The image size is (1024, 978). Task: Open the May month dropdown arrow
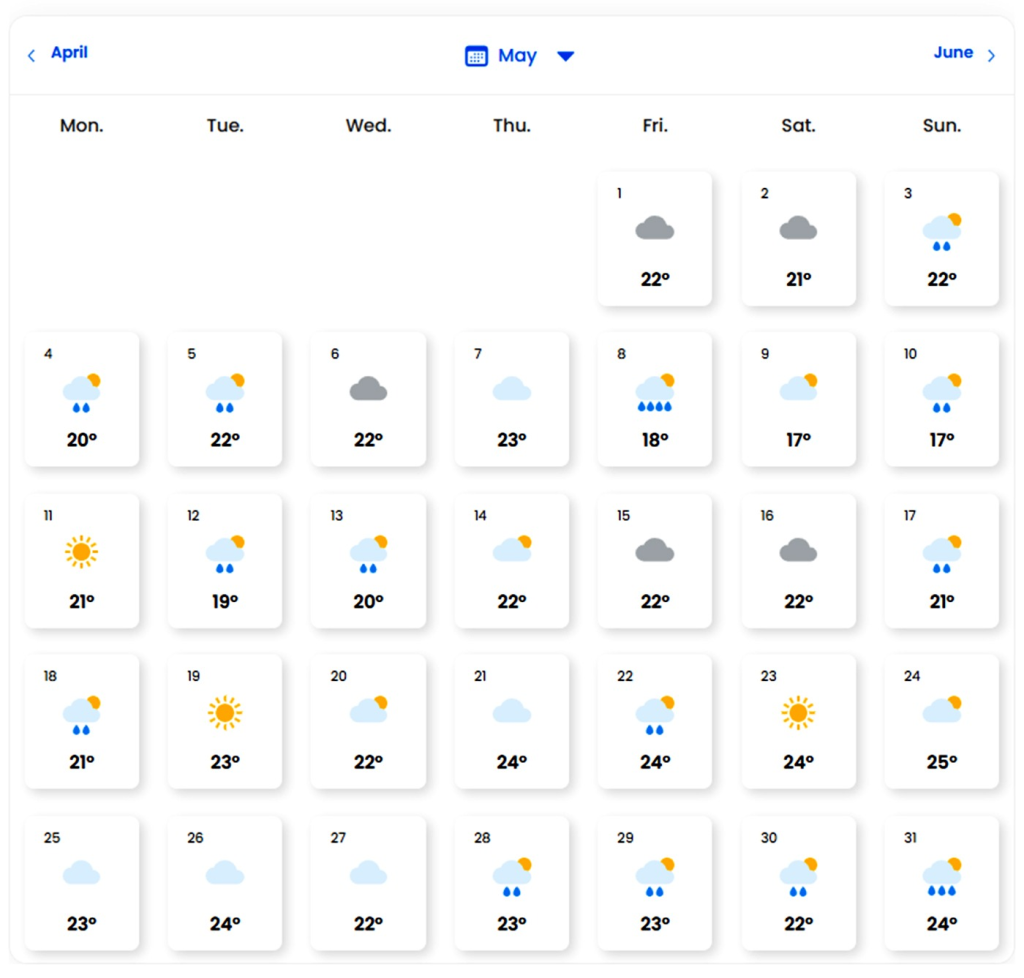(x=565, y=56)
